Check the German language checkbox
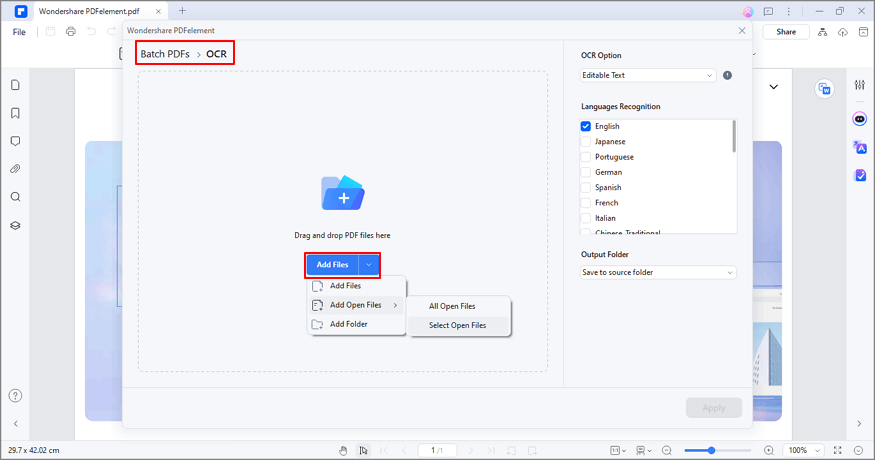The height and width of the screenshot is (460, 875). coord(585,172)
